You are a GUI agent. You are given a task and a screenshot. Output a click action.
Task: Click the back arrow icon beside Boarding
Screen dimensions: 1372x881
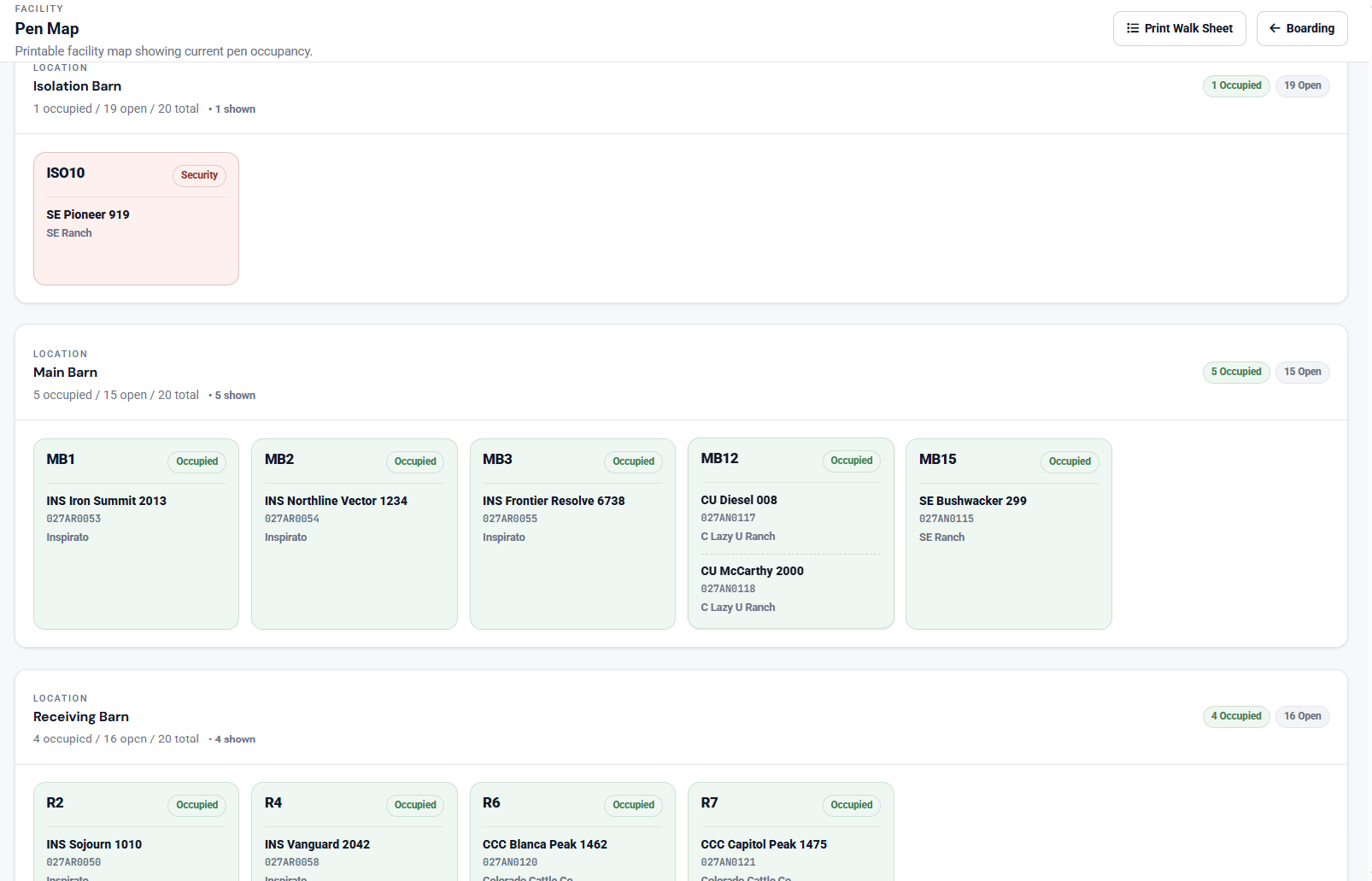tap(1275, 28)
